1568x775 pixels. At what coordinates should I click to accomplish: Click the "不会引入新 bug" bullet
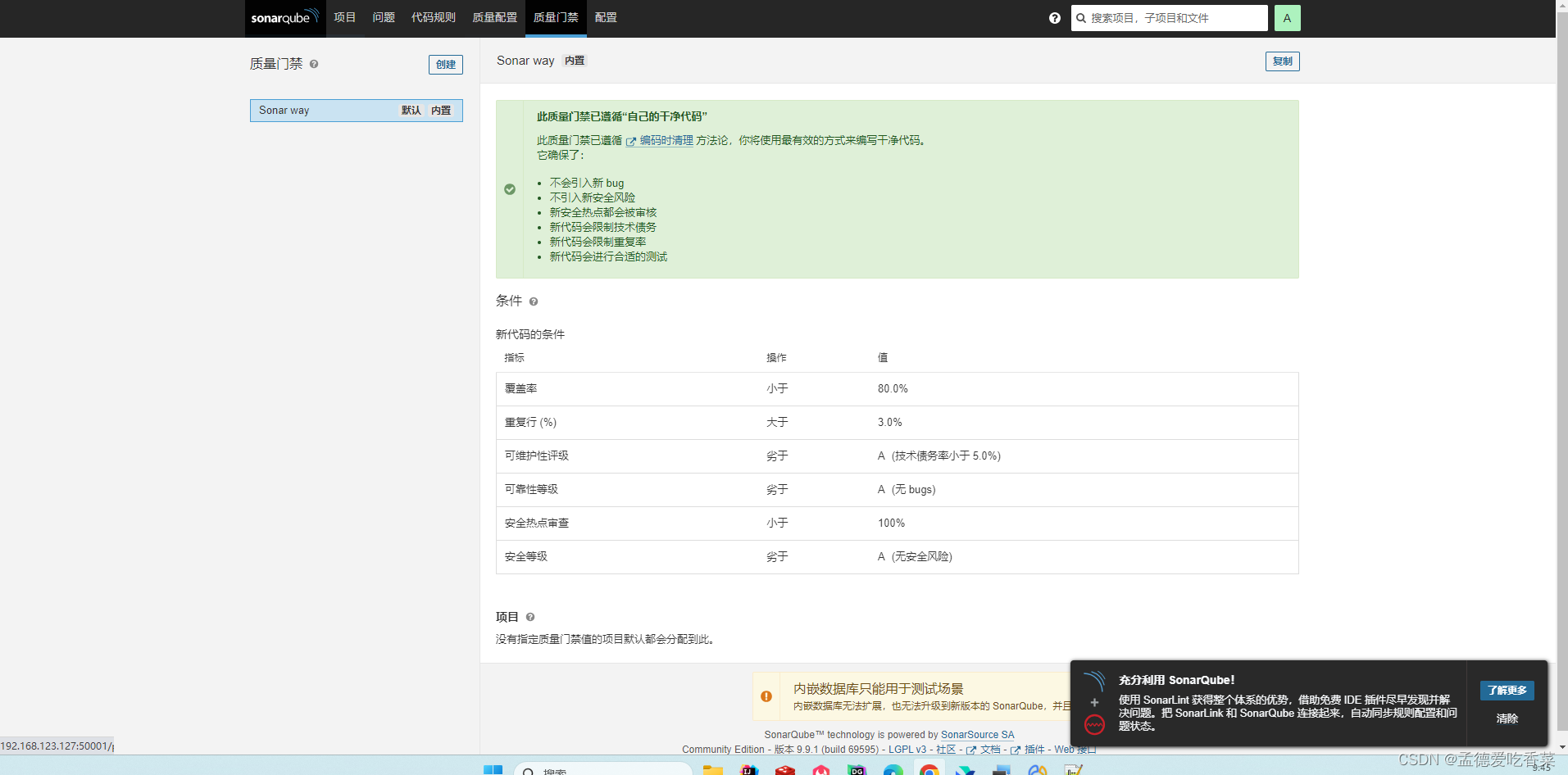pyautogui.click(x=587, y=184)
